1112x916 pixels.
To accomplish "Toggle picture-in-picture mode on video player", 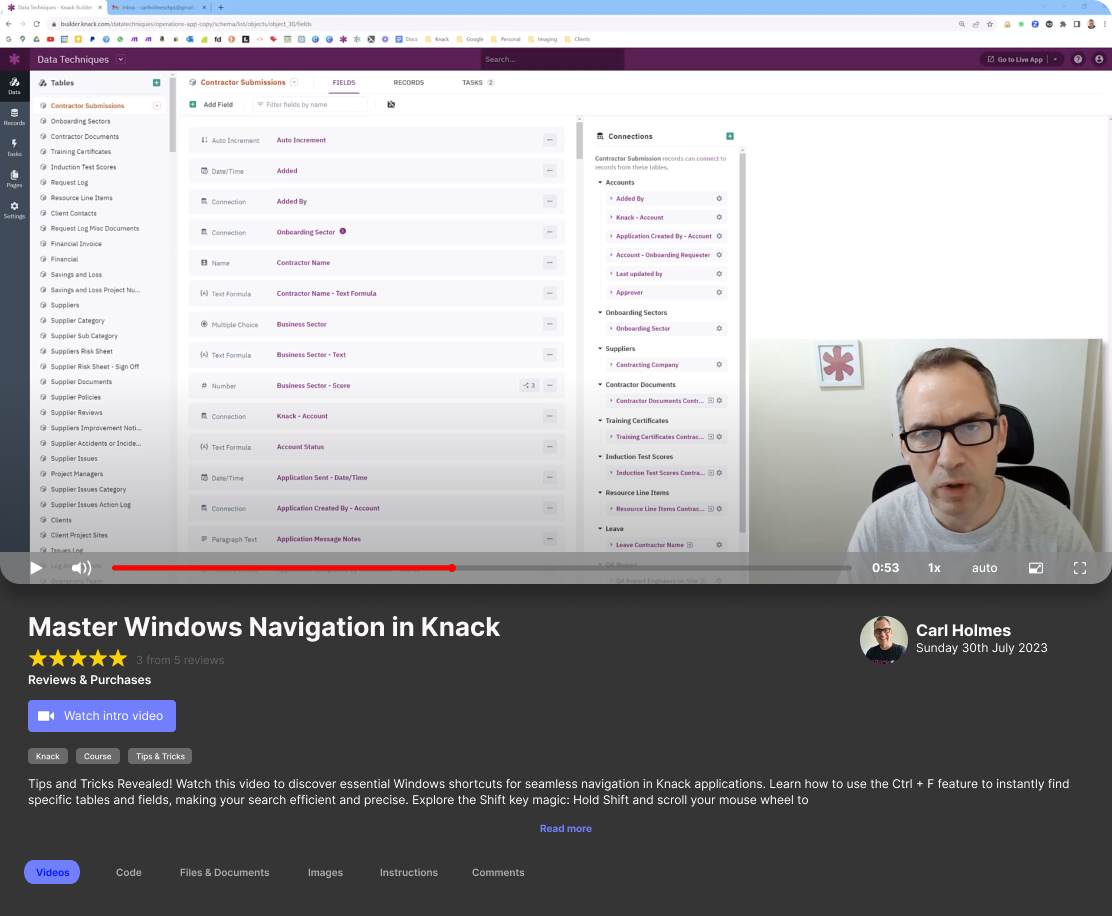I will (1035, 568).
